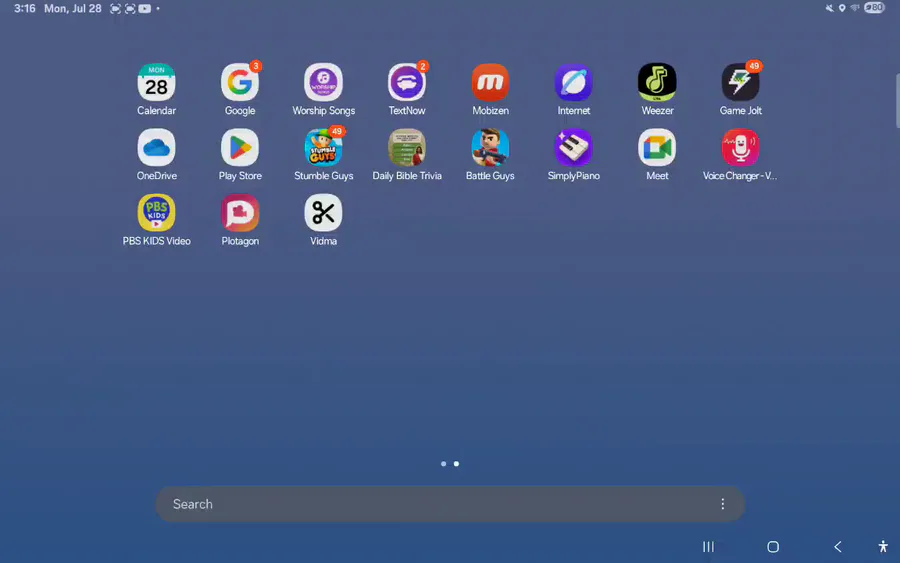Open the Weezer music app
Viewport: 900px width, 563px height.
[x=657, y=83]
